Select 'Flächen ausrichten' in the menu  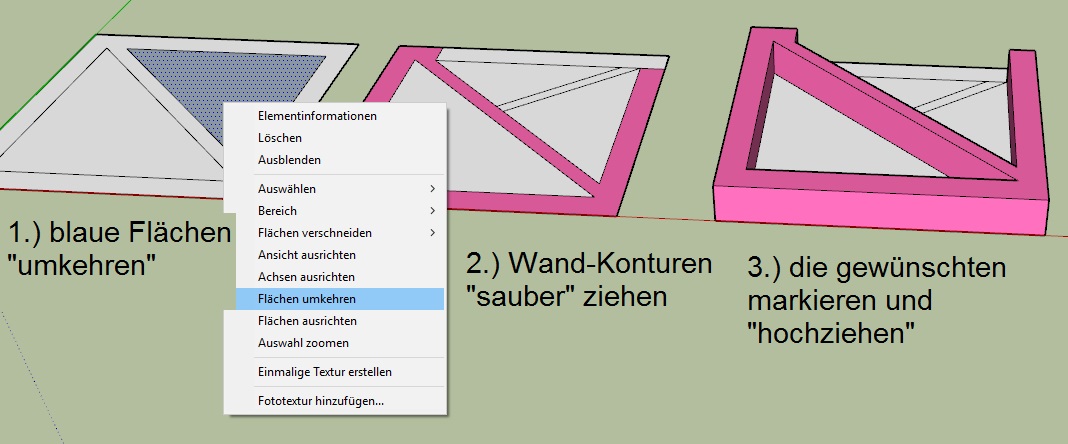click(307, 321)
